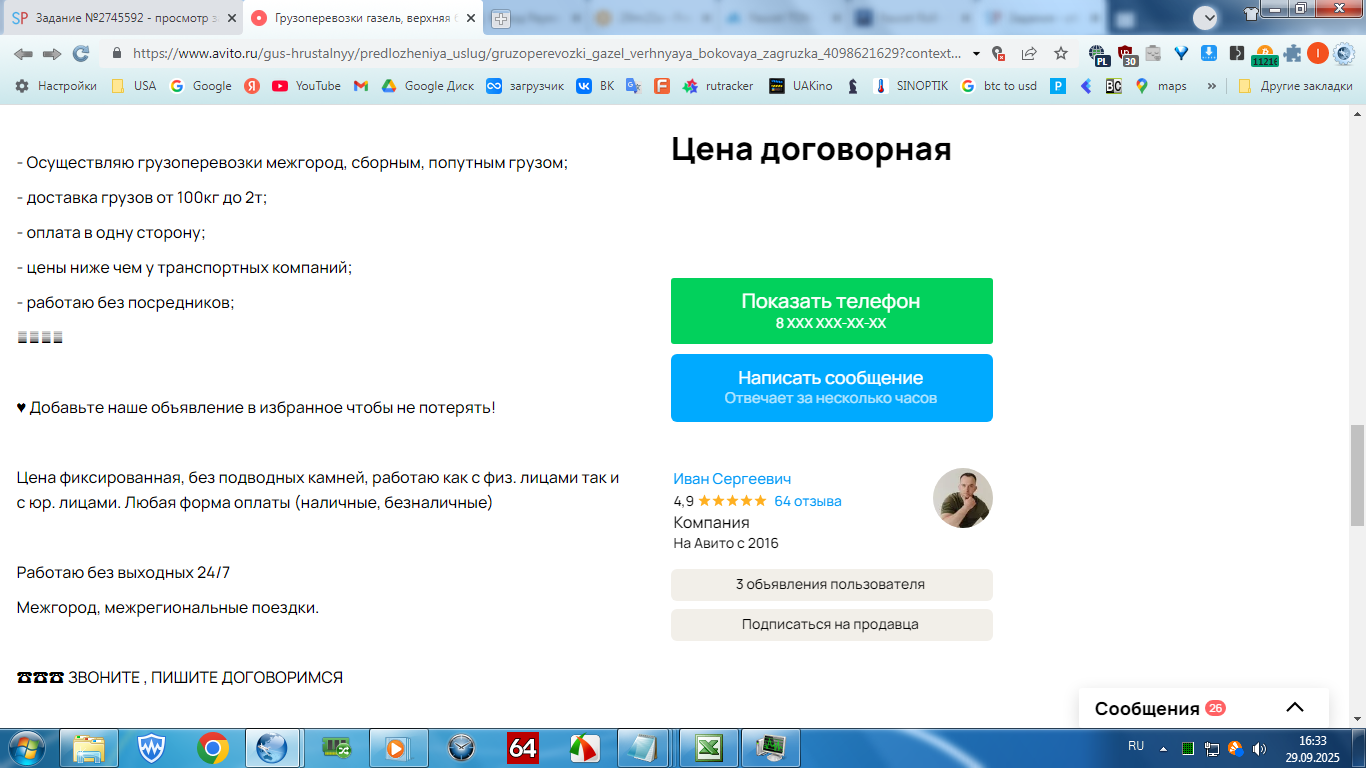Click the seller avatar photo
The width and height of the screenshot is (1366, 768).
(963, 498)
